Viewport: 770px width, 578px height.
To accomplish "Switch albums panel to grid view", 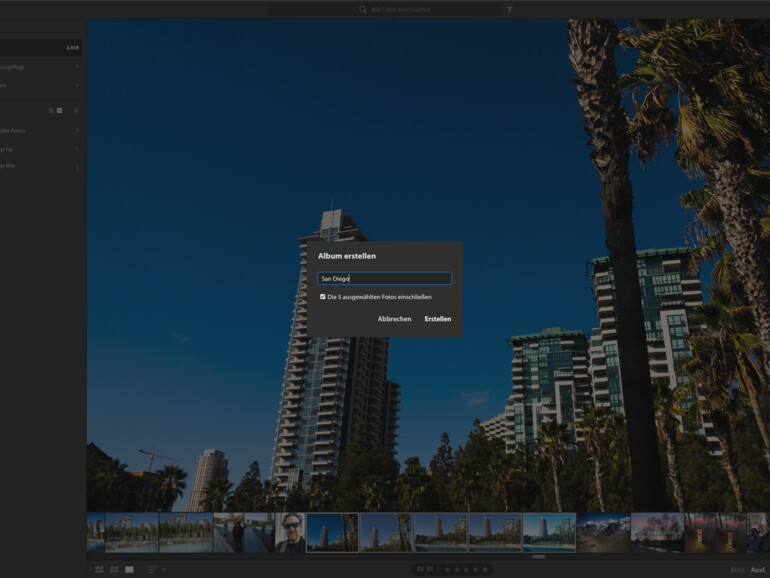I will point(59,110).
